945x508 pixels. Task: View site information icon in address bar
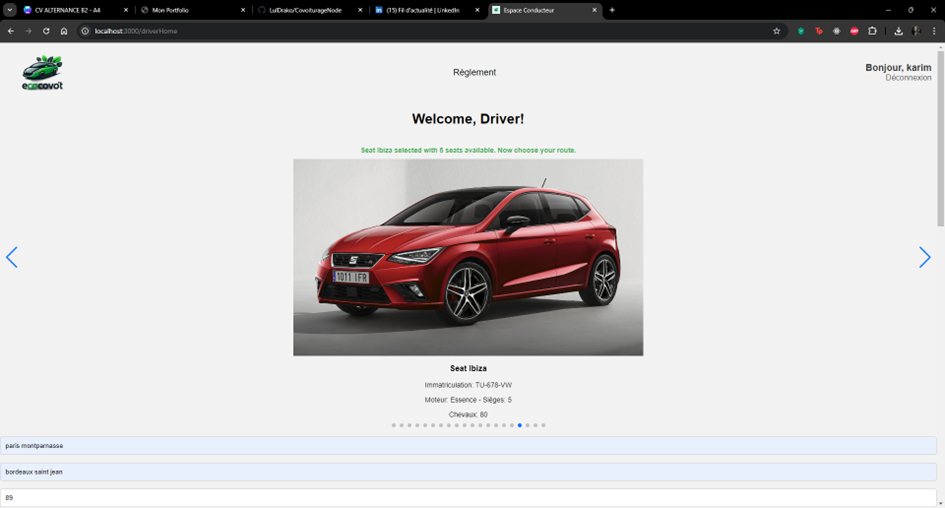pos(85,31)
